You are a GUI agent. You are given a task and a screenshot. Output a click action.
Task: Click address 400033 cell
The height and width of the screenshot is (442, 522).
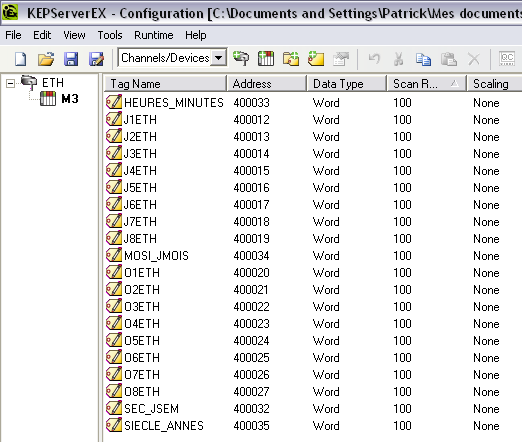point(251,103)
